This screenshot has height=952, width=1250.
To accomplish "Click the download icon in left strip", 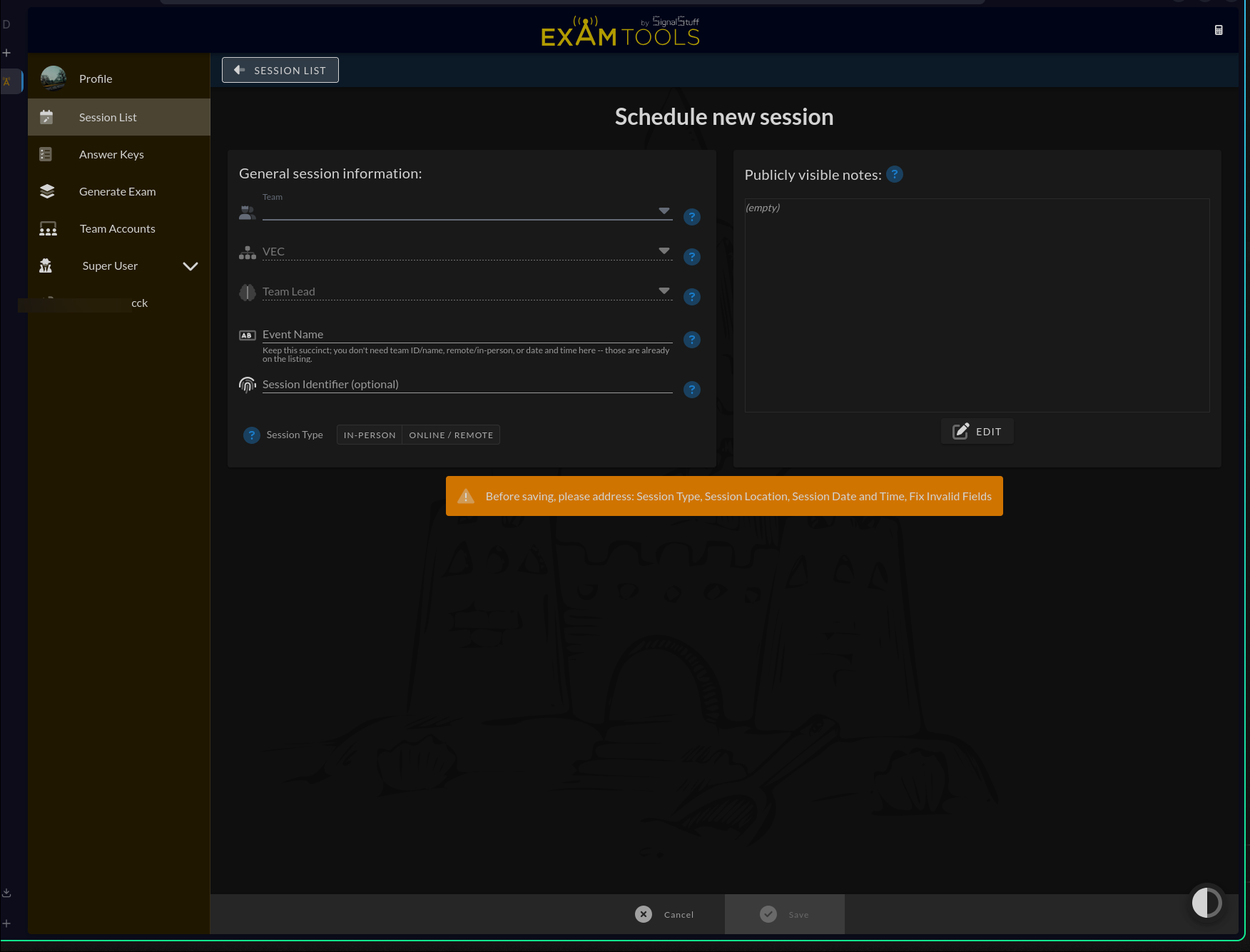I will click(x=6, y=893).
